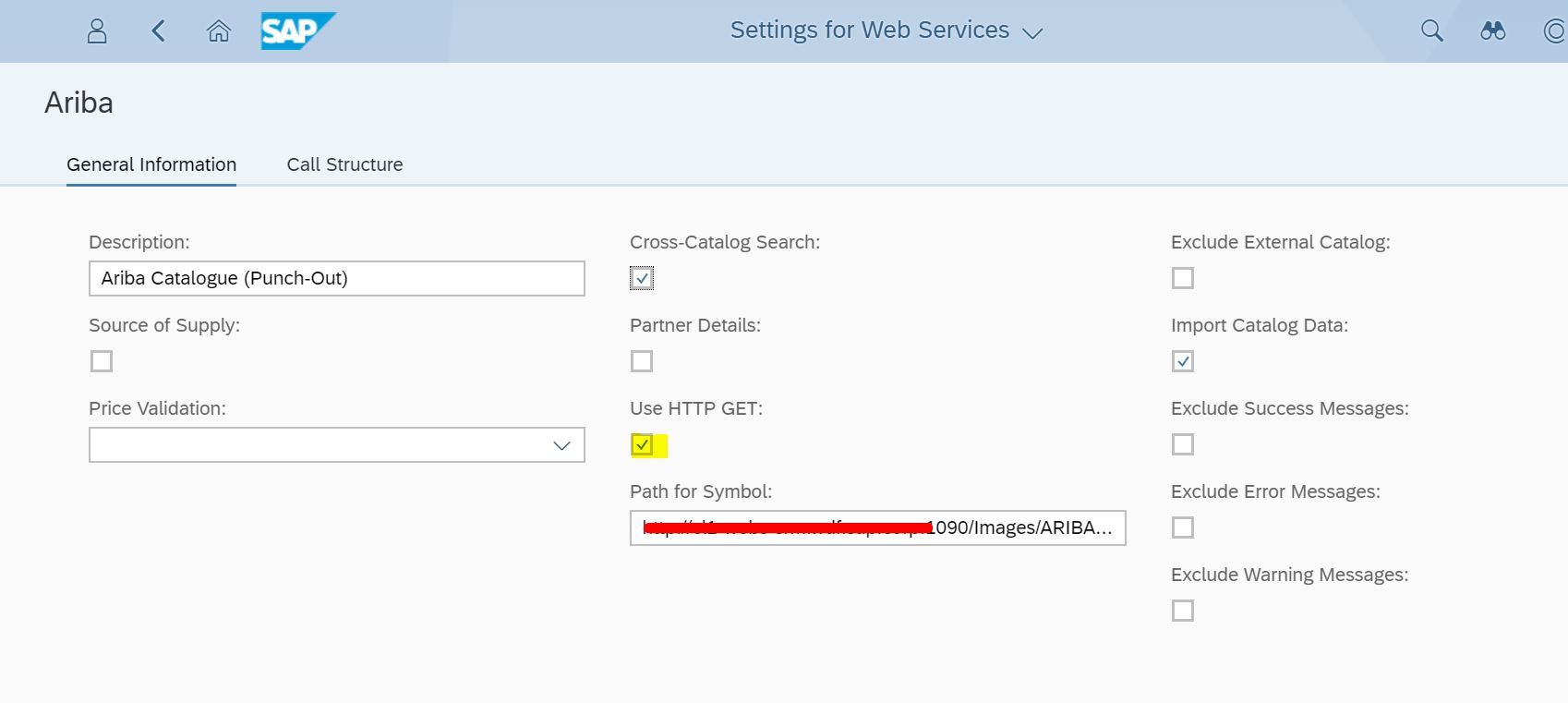Viewport: 1568px width, 703px height.
Task: Click the Path for Symbol label
Action: (x=701, y=491)
